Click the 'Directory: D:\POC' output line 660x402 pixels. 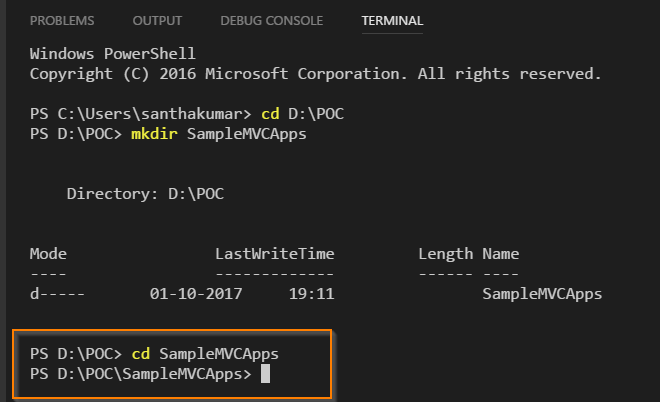145,194
